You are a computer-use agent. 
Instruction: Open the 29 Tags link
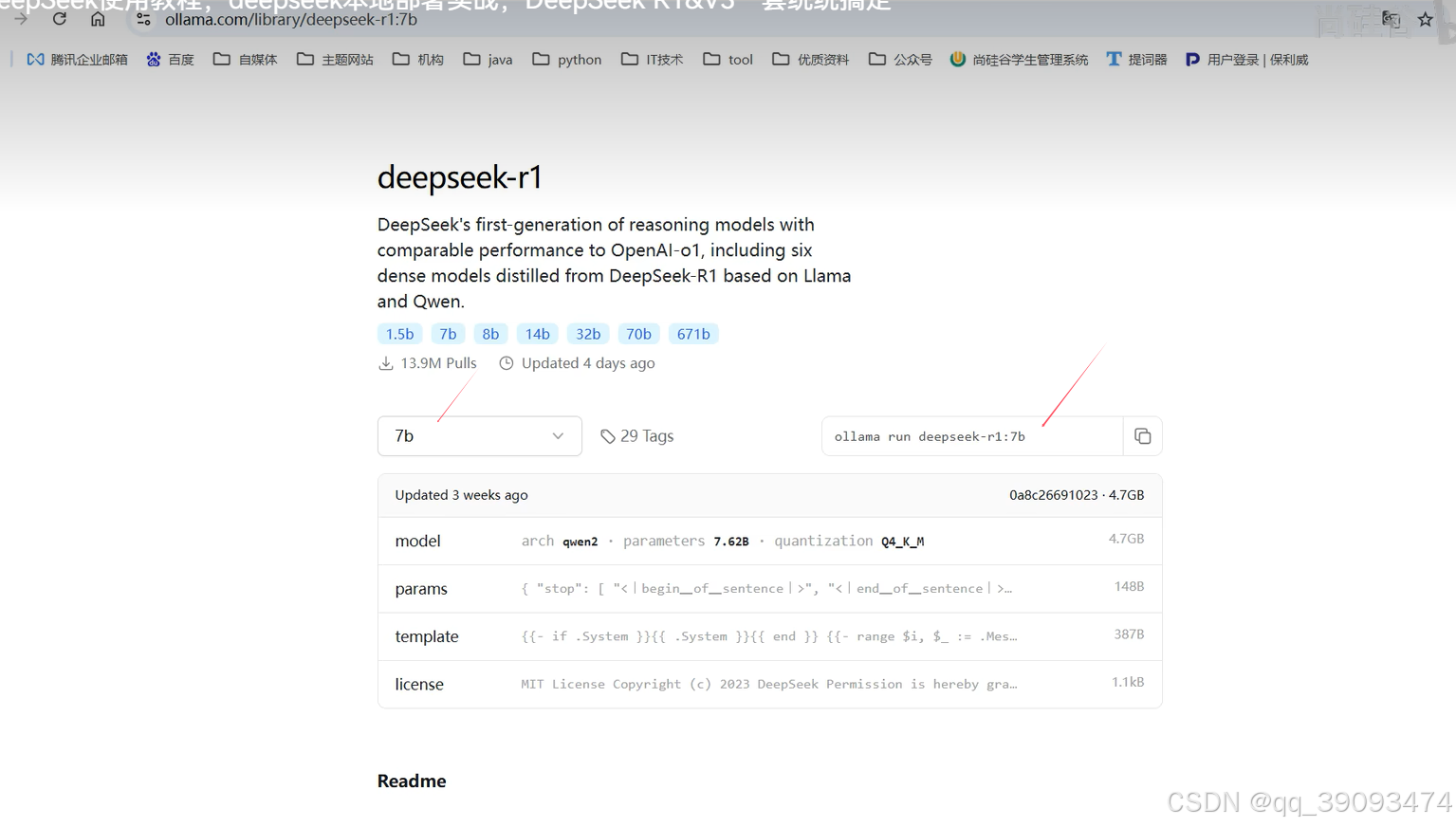(637, 436)
